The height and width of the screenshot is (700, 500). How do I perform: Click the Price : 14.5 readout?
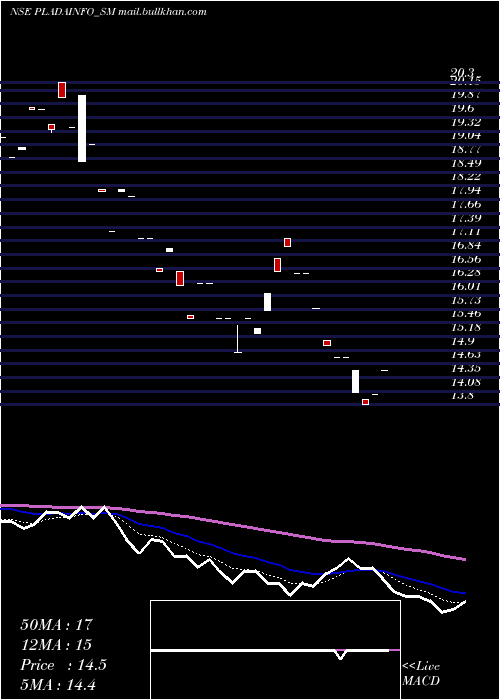pyautogui.click(x=63, y=665)
